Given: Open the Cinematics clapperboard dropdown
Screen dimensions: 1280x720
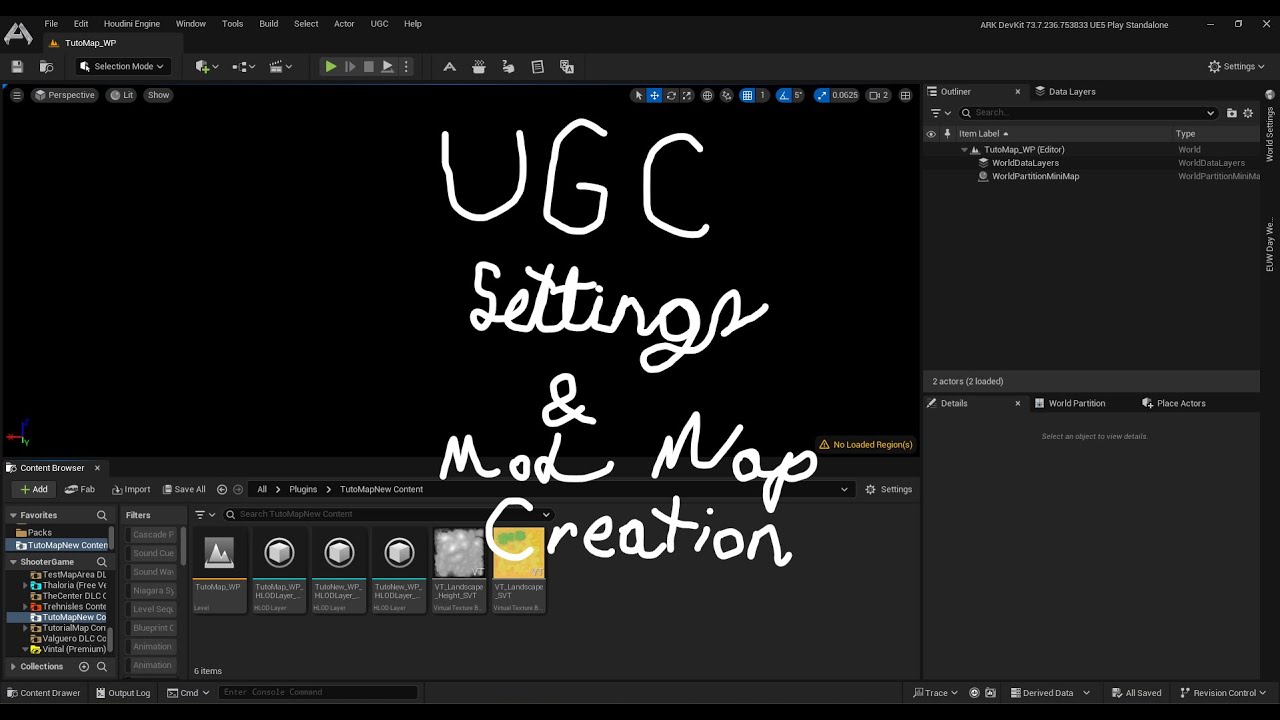Looking at the screenshot, I should (281, 67).
